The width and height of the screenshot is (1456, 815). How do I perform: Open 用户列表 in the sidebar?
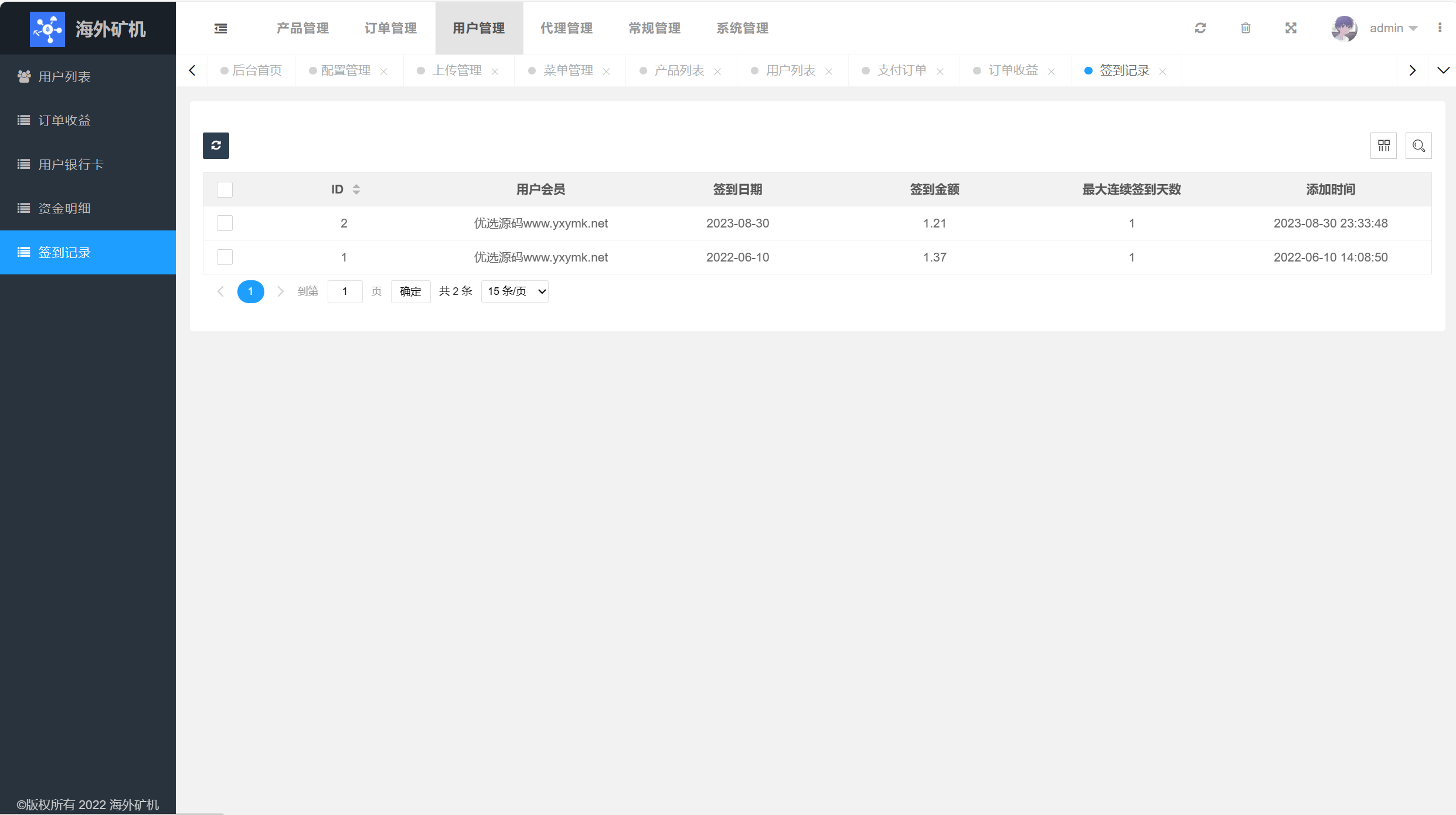pos(88,76)
